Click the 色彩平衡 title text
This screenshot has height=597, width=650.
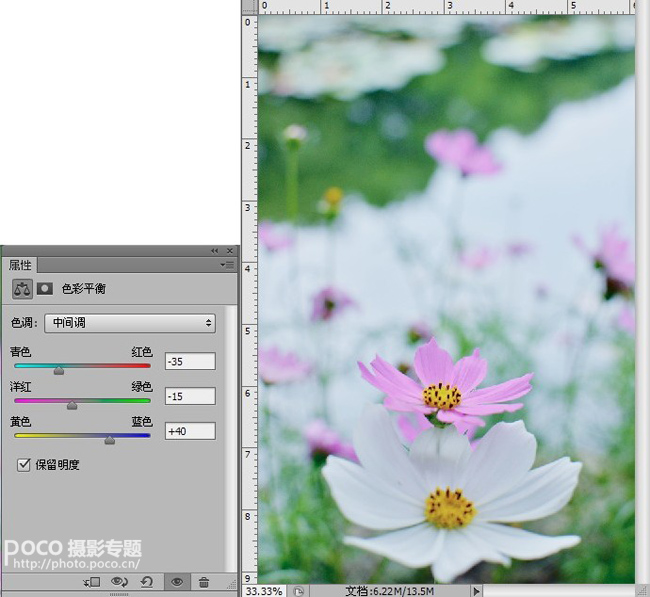[x=84, y=289]
